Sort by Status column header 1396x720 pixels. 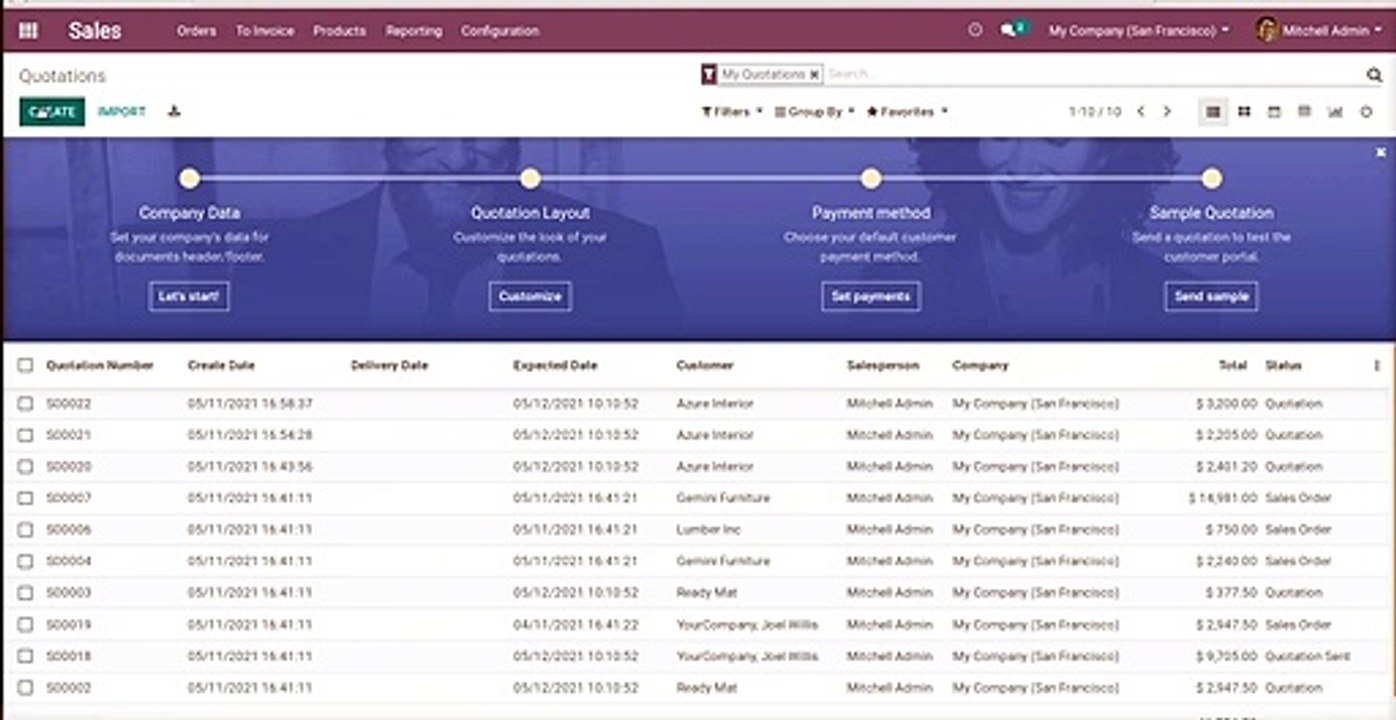pyautogui.click(x=1283, y=366)
